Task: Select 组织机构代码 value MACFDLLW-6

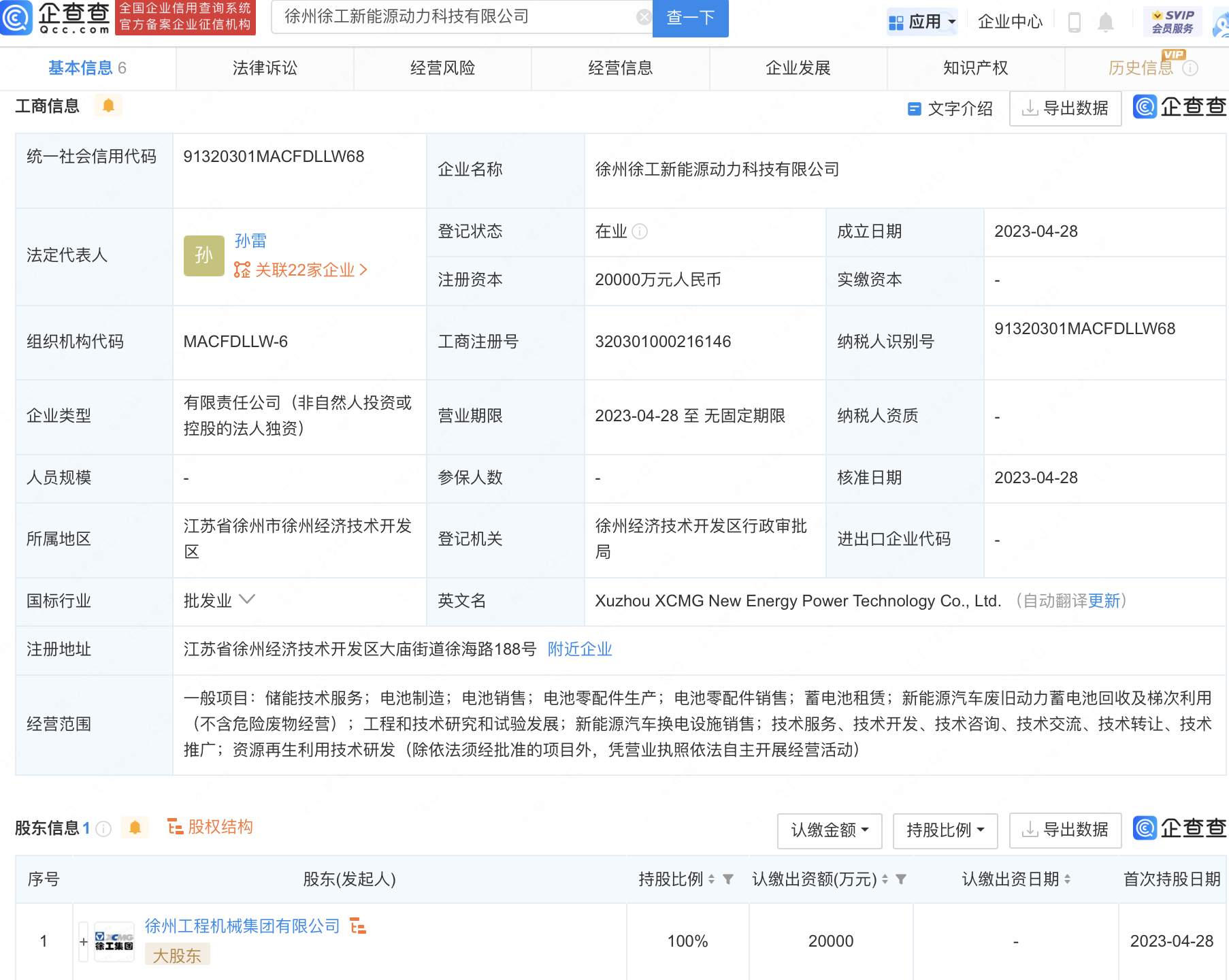Action: click(235, 342)
